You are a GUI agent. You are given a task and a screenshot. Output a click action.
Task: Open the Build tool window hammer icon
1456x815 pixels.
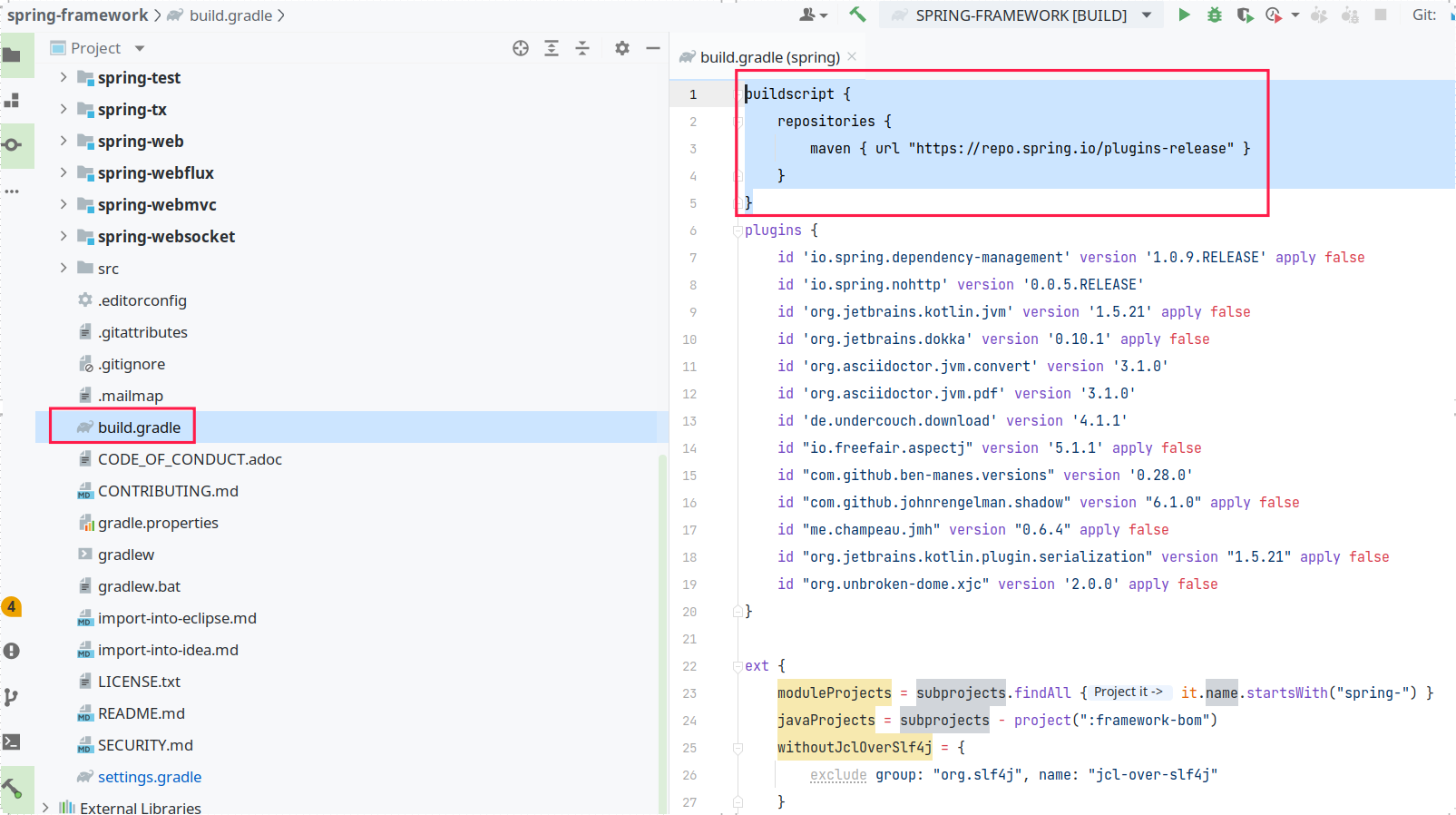[12, 788]
